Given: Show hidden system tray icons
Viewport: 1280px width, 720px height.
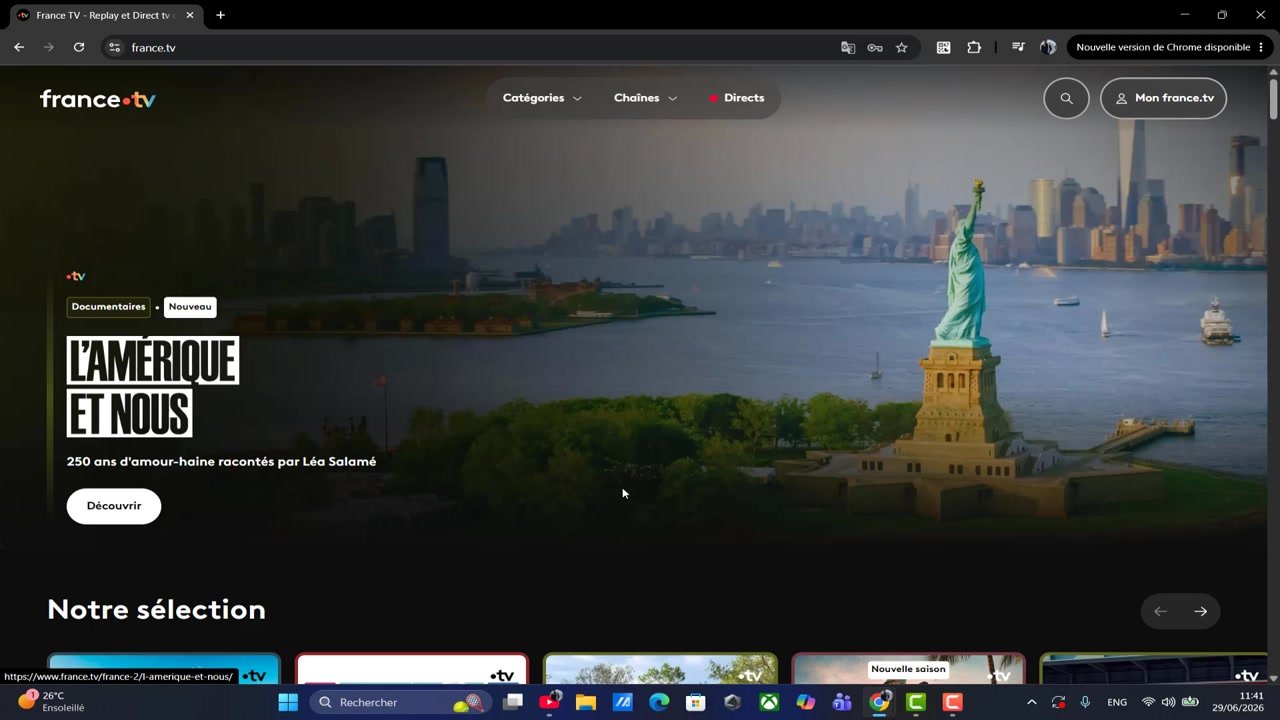Looking at the screenshot, I should point(1032,702).
